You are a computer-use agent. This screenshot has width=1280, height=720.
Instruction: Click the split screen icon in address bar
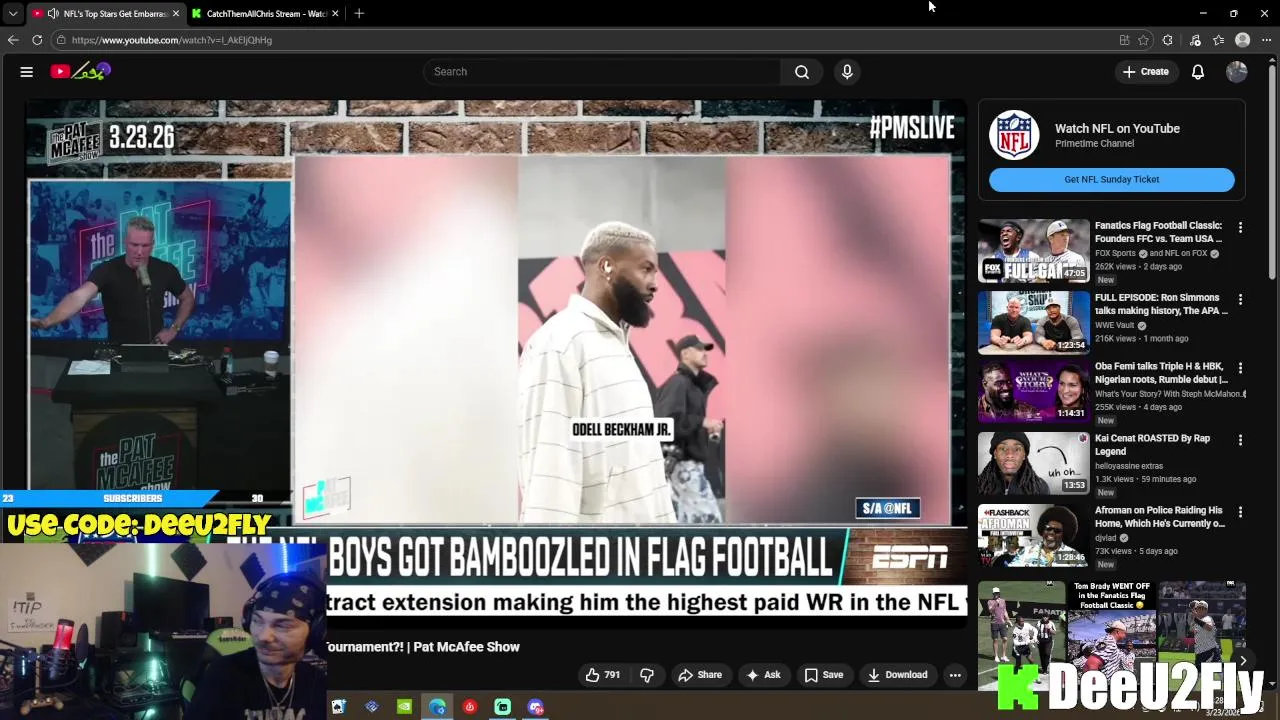pos(1124,40)
